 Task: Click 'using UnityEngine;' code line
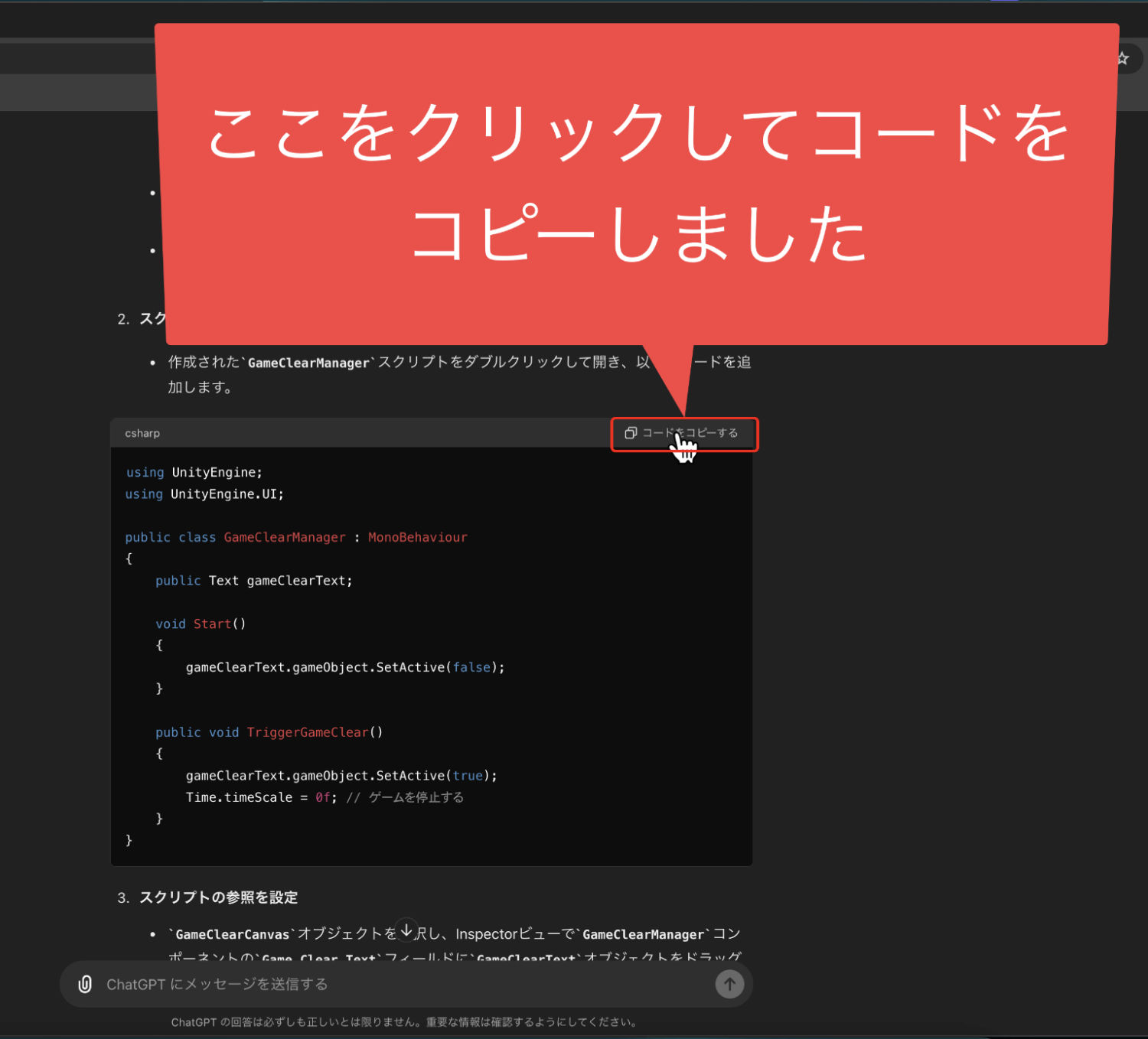point(194,472)
